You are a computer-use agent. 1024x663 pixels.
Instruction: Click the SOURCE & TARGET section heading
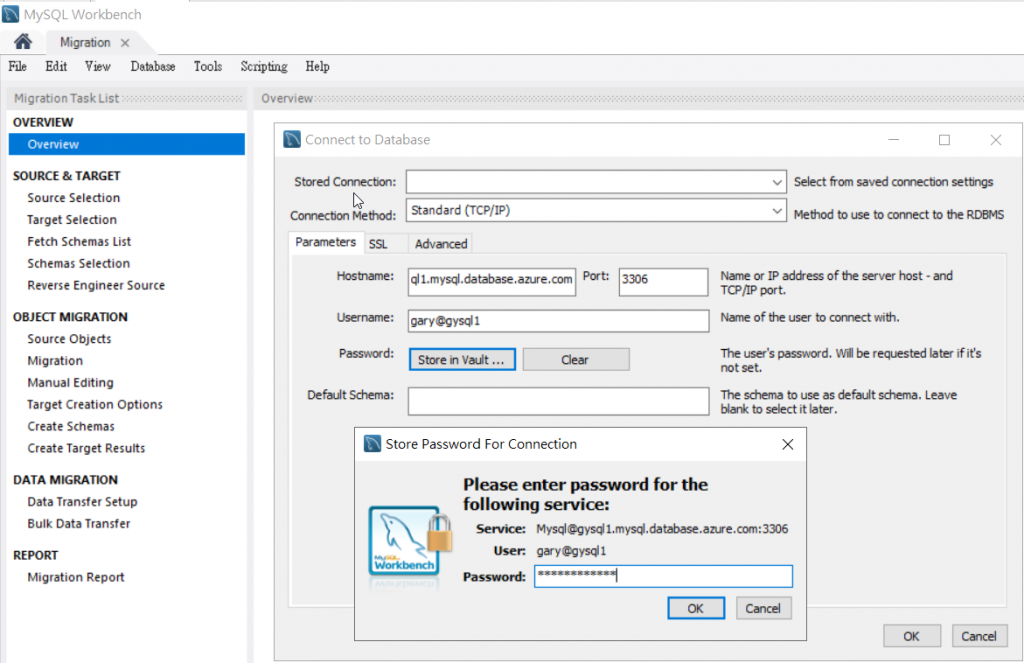click(x=67, y=176)
